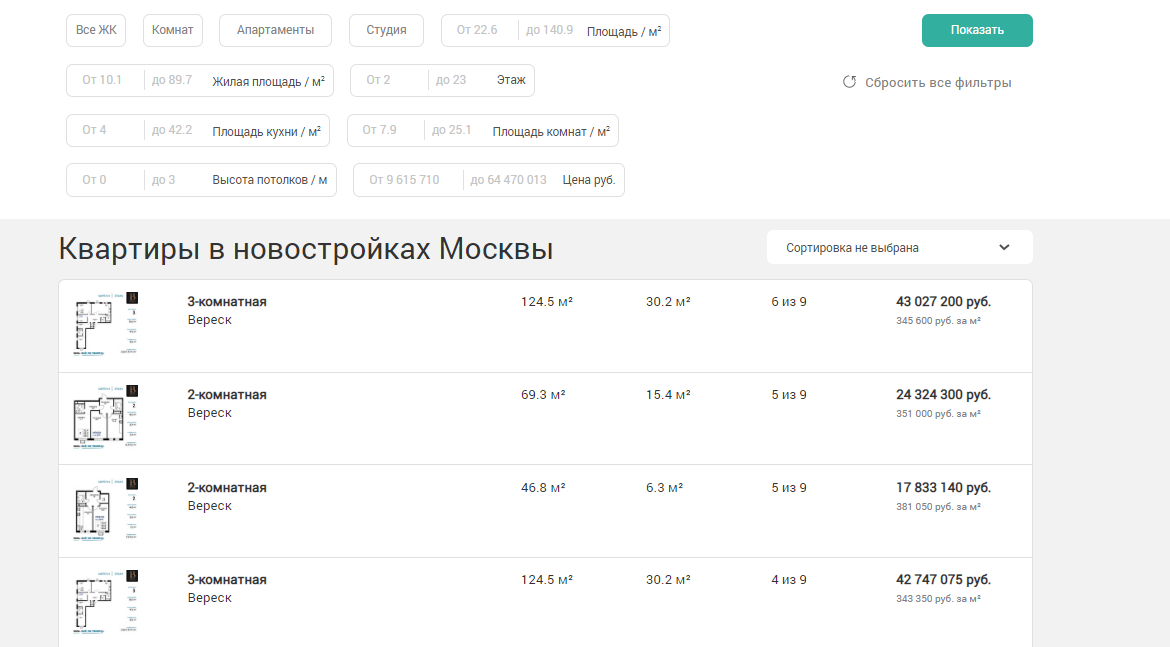
Task: Open the first 3-комнатная Вереск listing
Action: click(225, 300)
